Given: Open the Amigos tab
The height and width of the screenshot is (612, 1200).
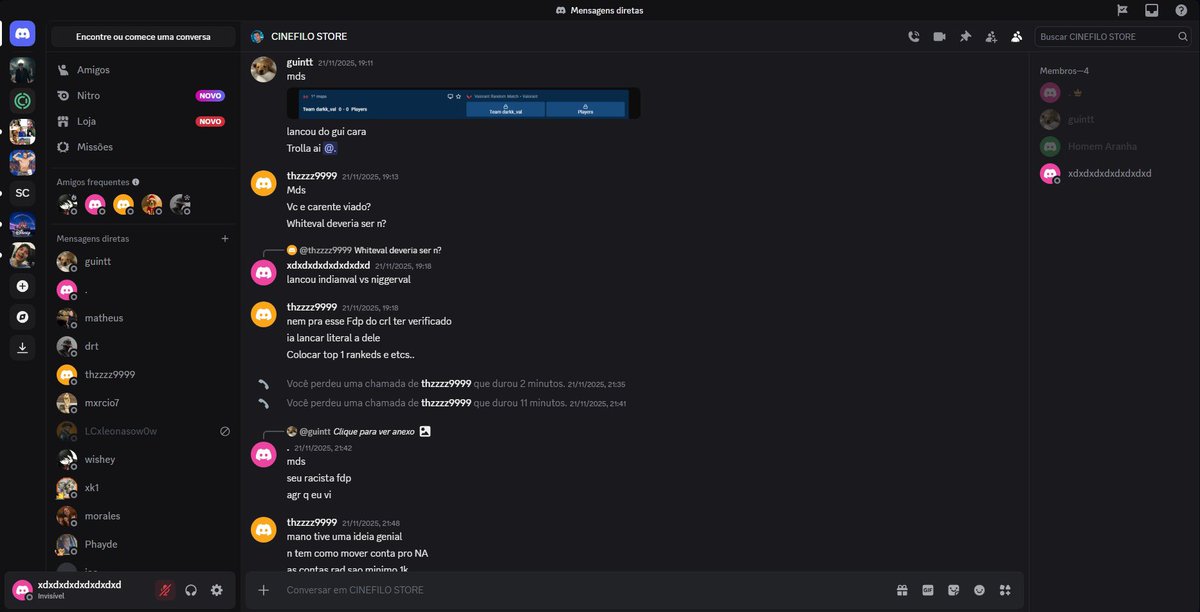Looking at the screenshot, I should click(x=144, y=70).
